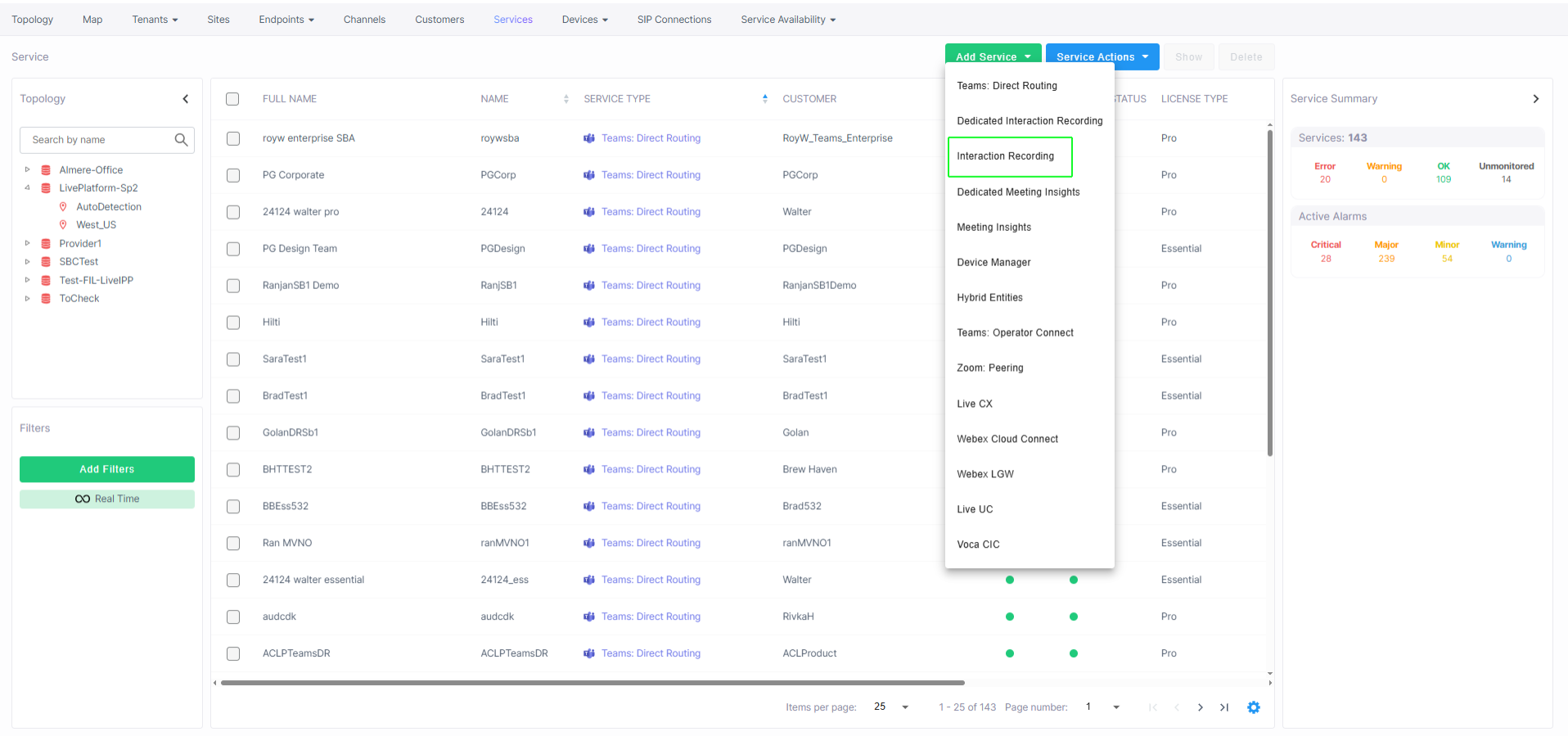Image resolution: width=1568 pixels, height=736 pixels.
Task: Expand the Service Summary panel arrow
Action: (1536, 99)
